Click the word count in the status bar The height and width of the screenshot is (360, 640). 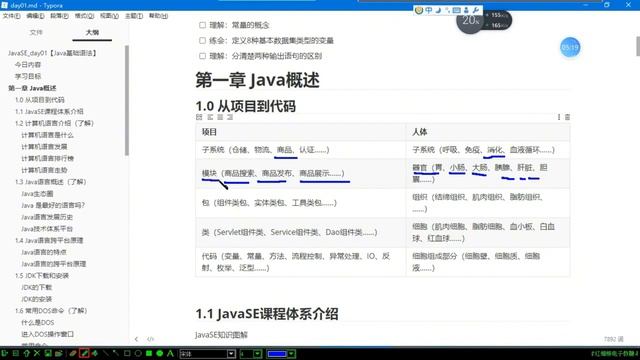point(613,339)
